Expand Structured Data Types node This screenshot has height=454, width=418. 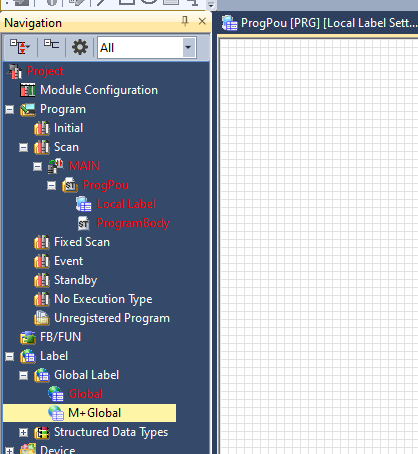point(23,433)
